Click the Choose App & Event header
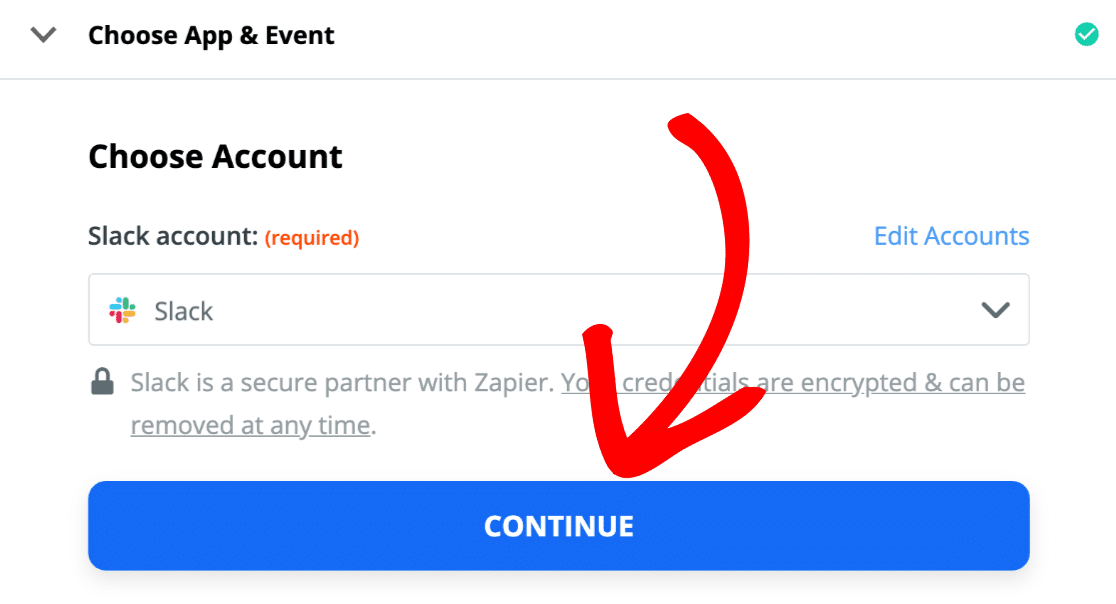Image resolution: width=1116 pixels, height=604 pixels. point(211,36)
